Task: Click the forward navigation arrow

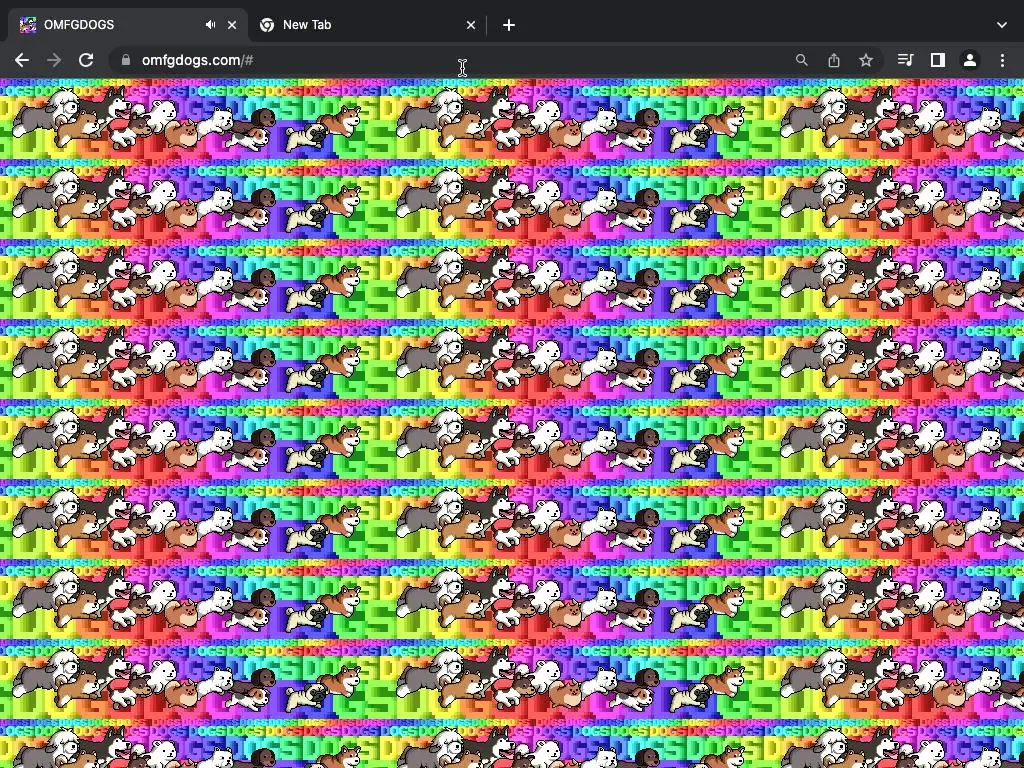Action: tap(54, 60)
